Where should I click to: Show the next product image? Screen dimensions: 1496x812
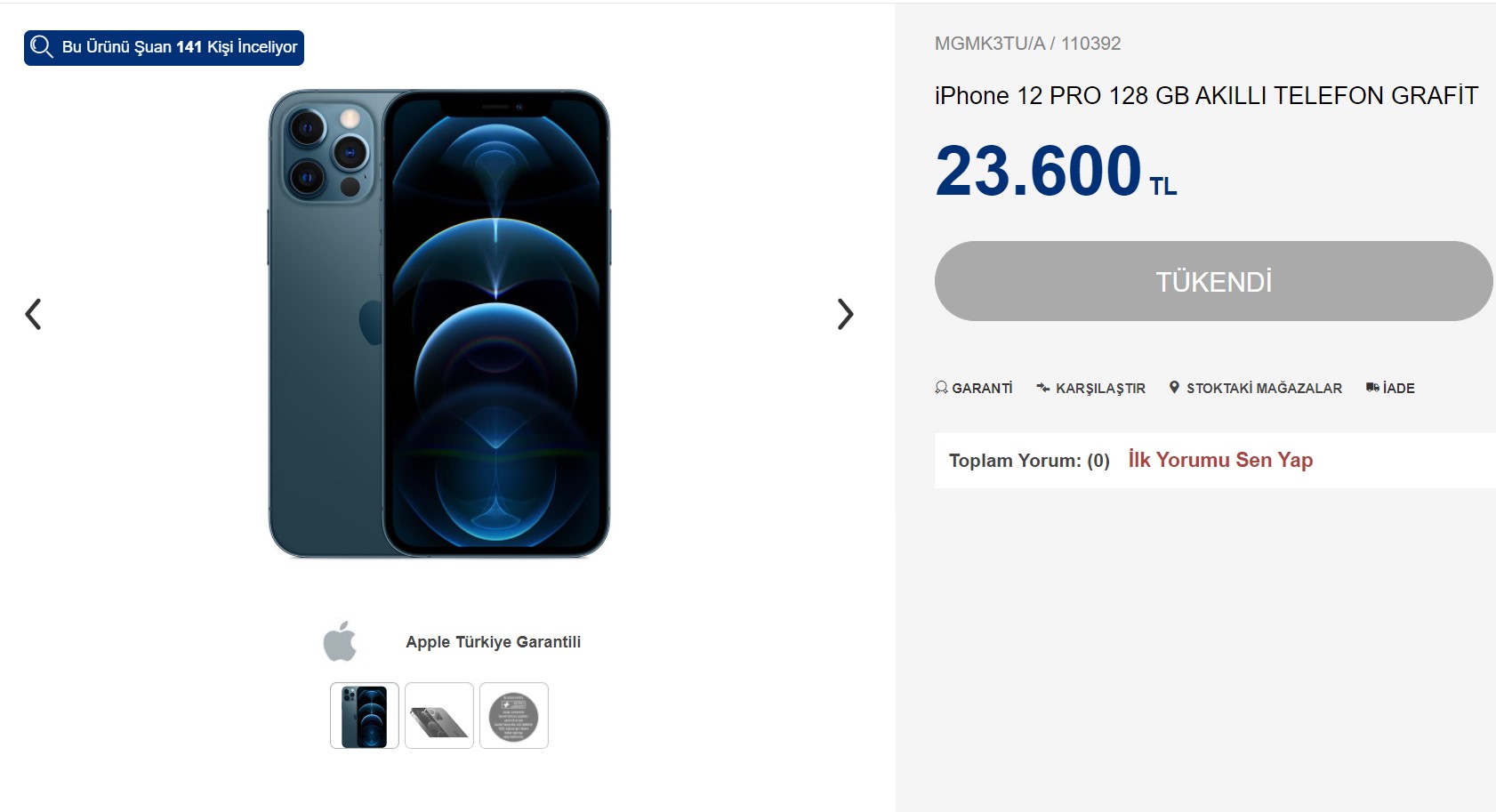[845, 314]
